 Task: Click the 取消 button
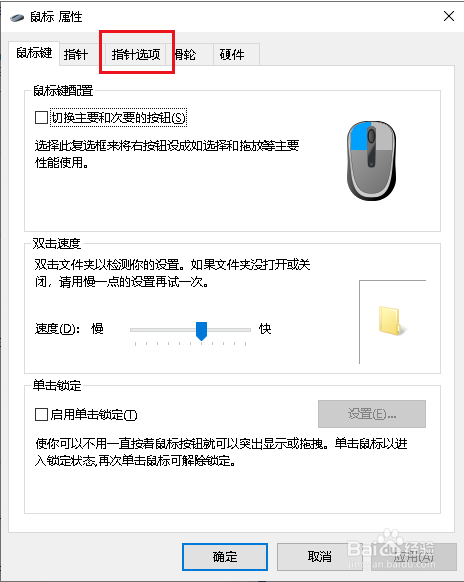319,557
